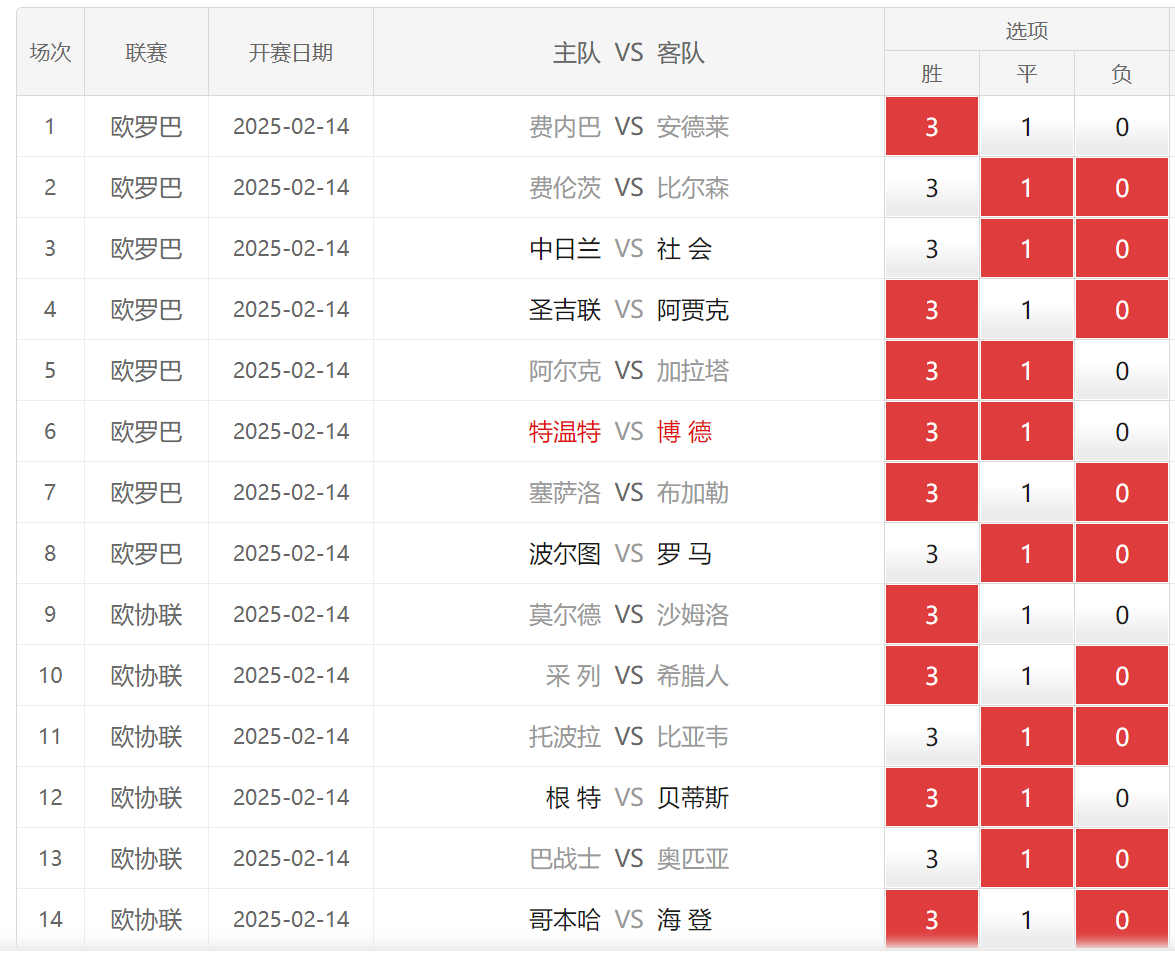
Task: Toggle win 3 for 圣吉联 vs 阿贾克
Action: [x=931, y=310]
